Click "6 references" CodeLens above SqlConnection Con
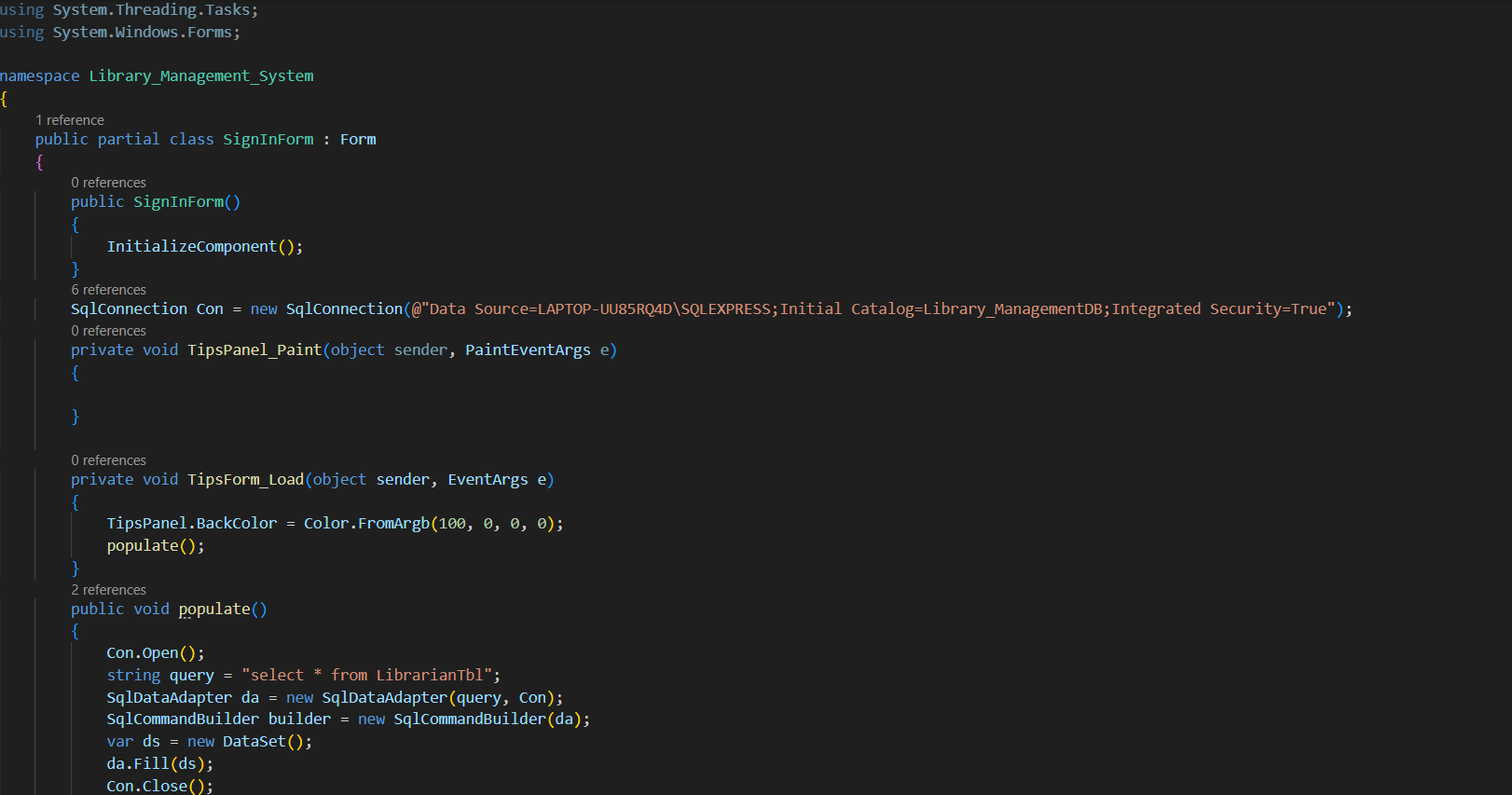 pos(108,290)
